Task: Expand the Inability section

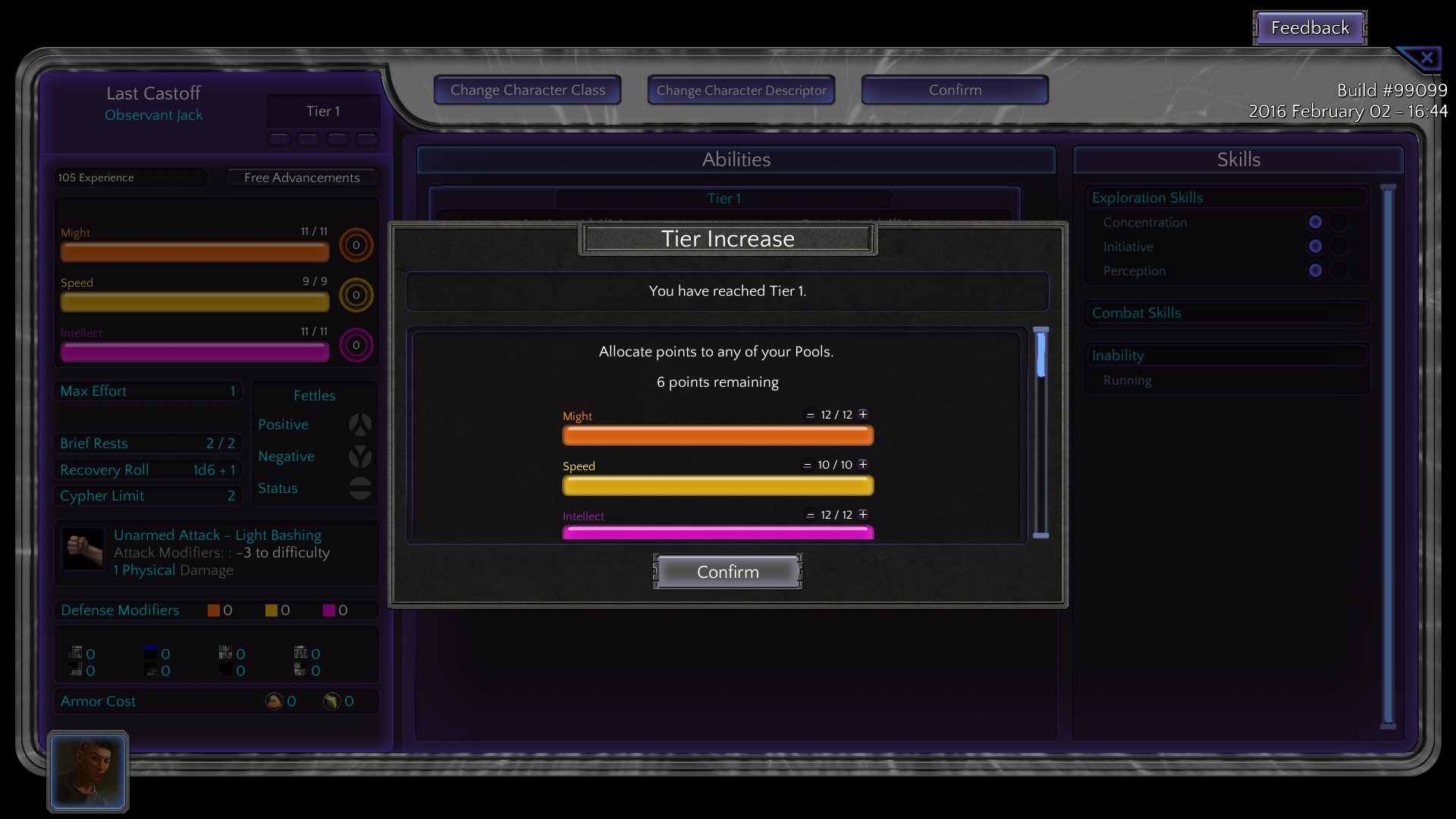Action: 1226,356
